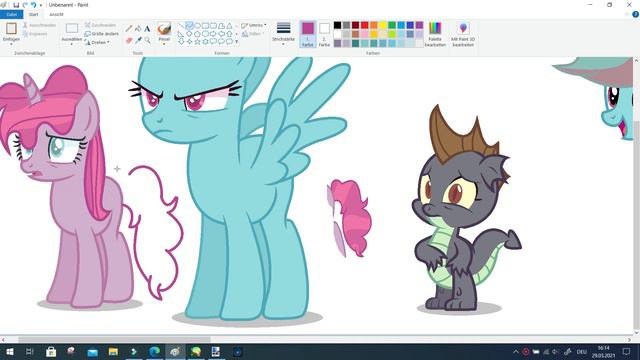The width and height of the screenshot is (640, 360).
Task: Click the Zuschneiden crop button
Action: pos(100,25)
